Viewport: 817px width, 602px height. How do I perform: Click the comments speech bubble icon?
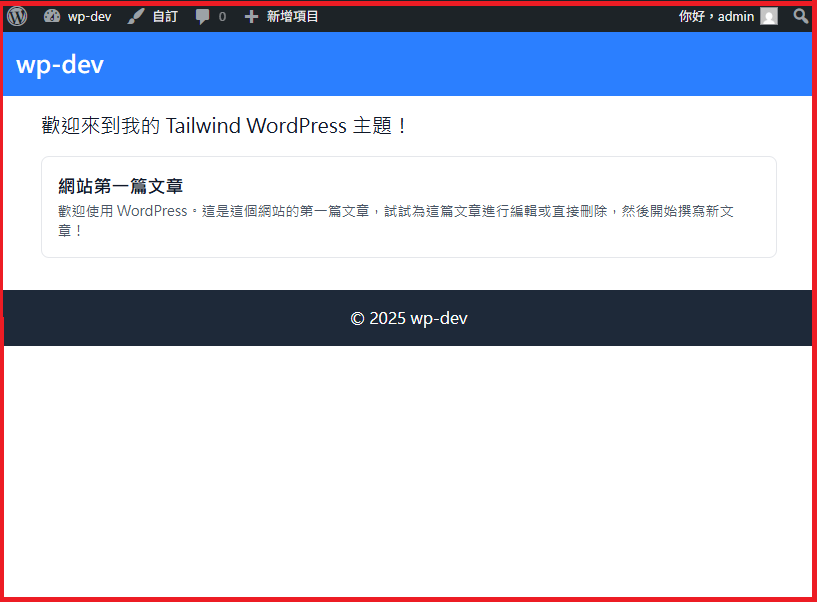(203, 17)
